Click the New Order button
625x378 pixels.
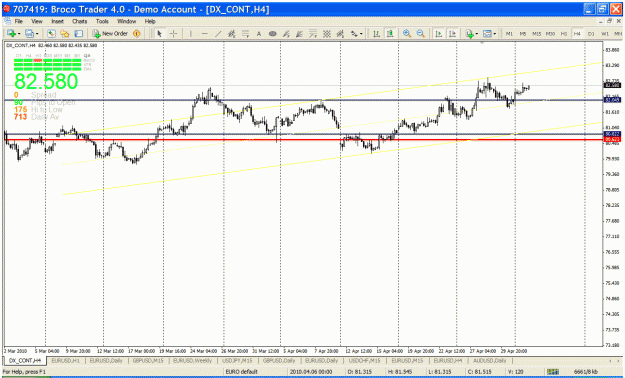[110, 34]
